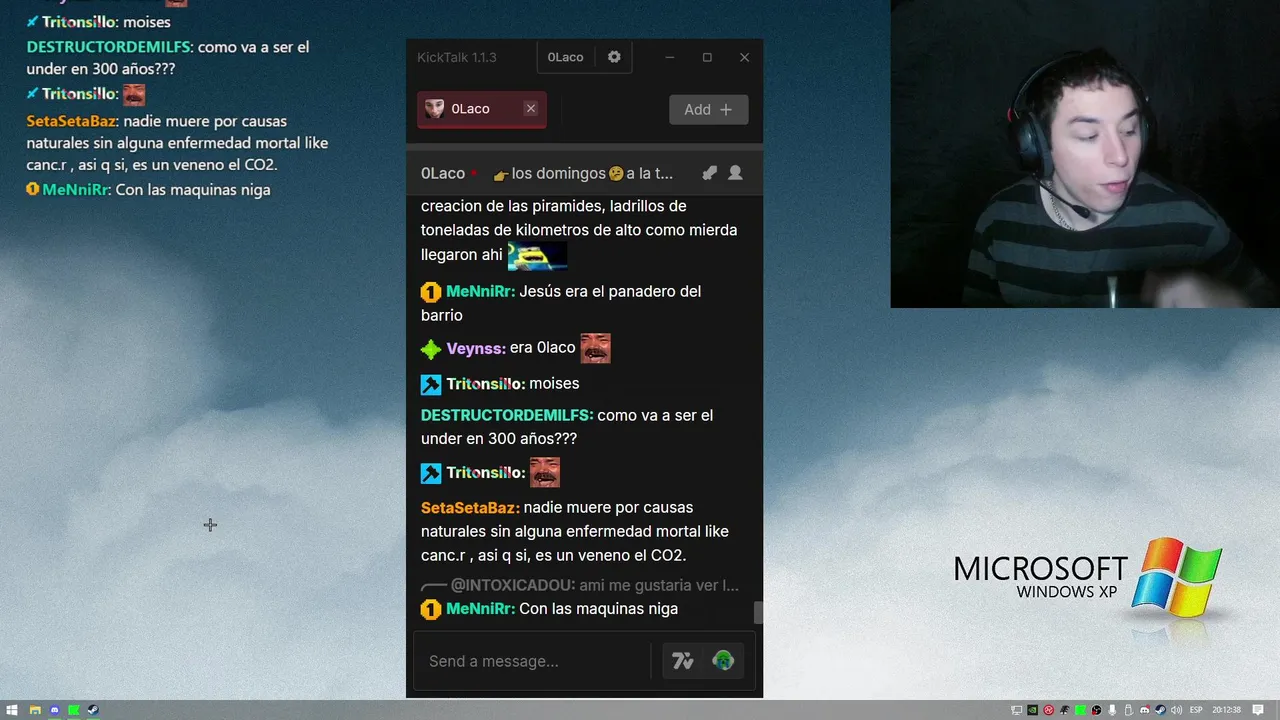Image resolution: width=1280 pixels, height=720 pixels.
Task: Open the volume speaker tray icon
Action: pos(1176,710)
